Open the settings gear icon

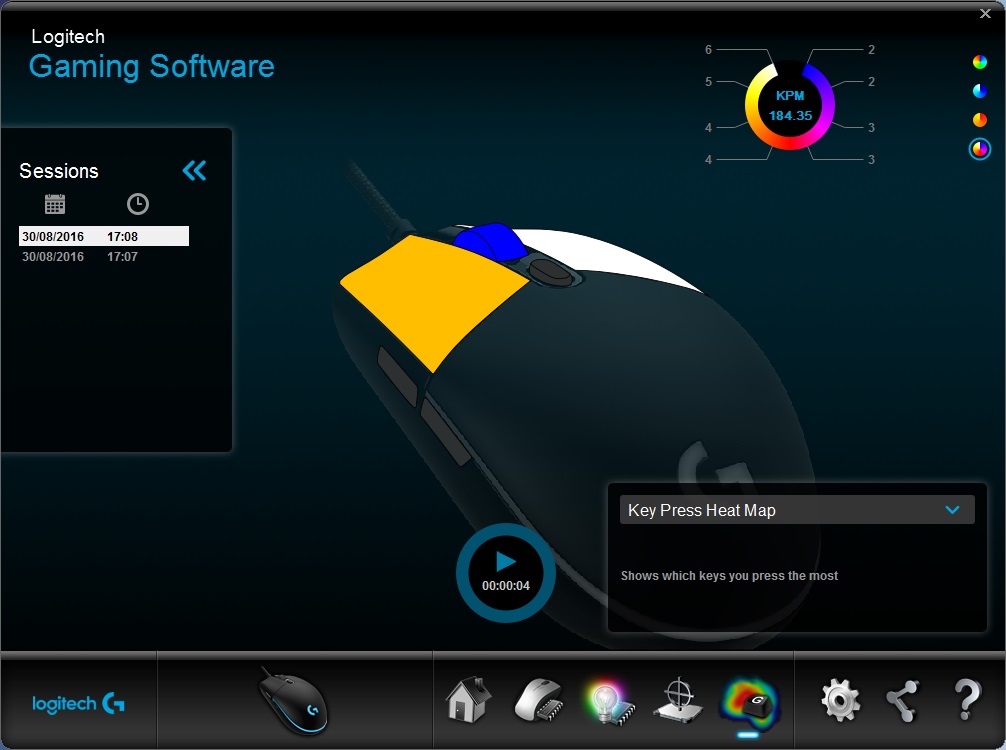840,700
